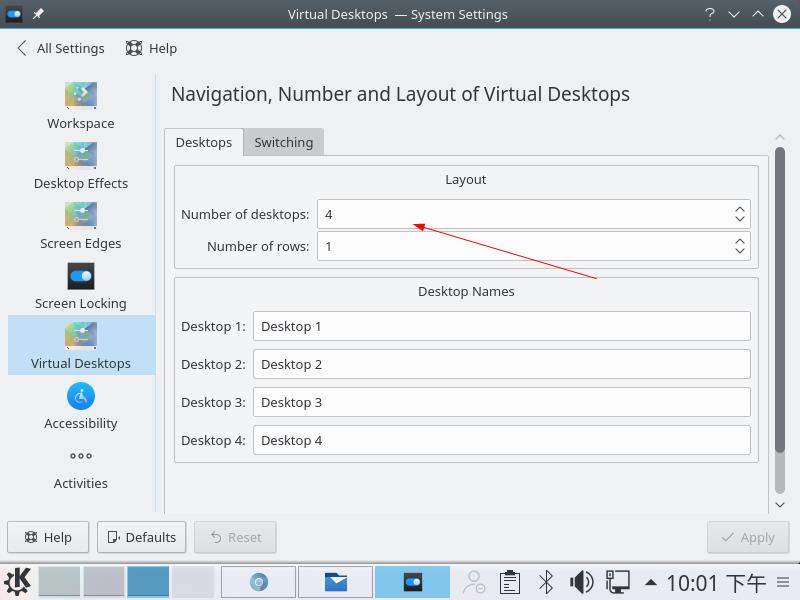Click the Reset button
This screenshot has height=600, width=800.
(235, 537)
